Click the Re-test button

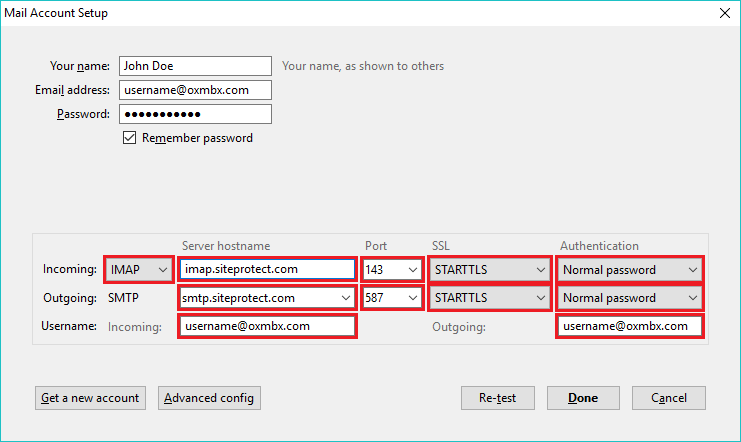(x=497, y=398)
